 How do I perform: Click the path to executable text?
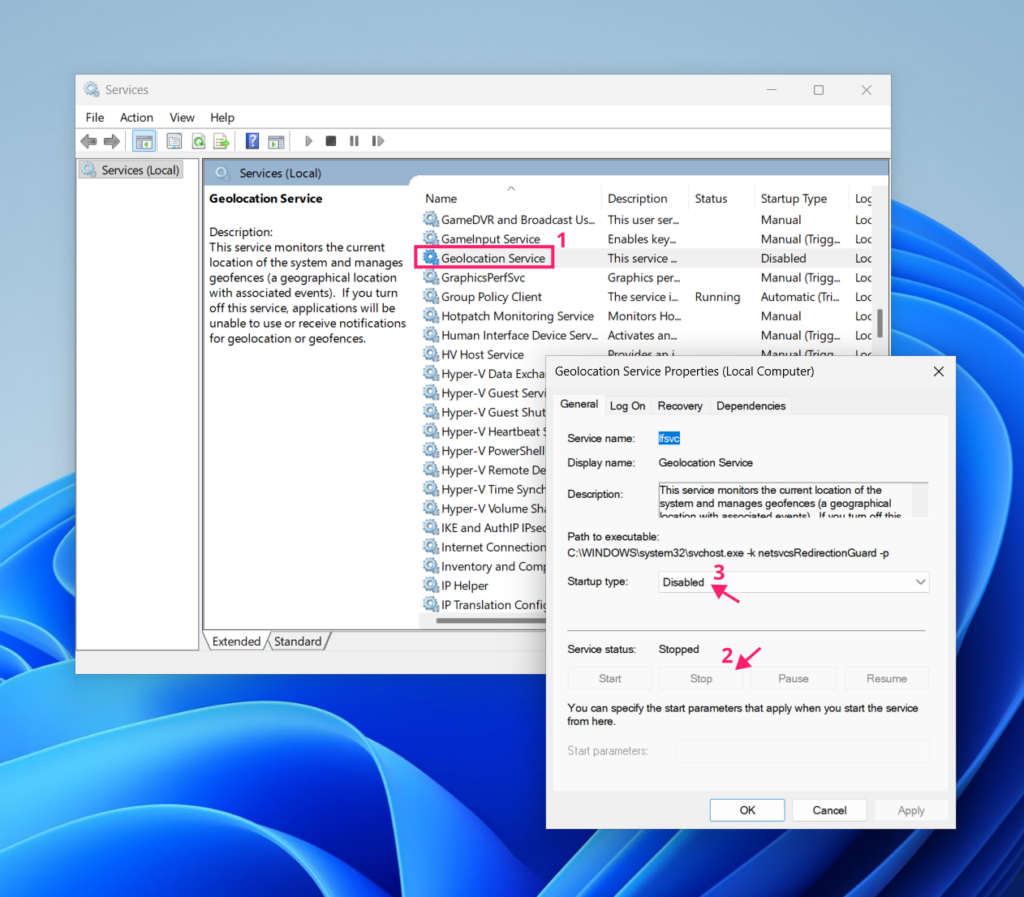pyautogui.click(x=728, y=553)
